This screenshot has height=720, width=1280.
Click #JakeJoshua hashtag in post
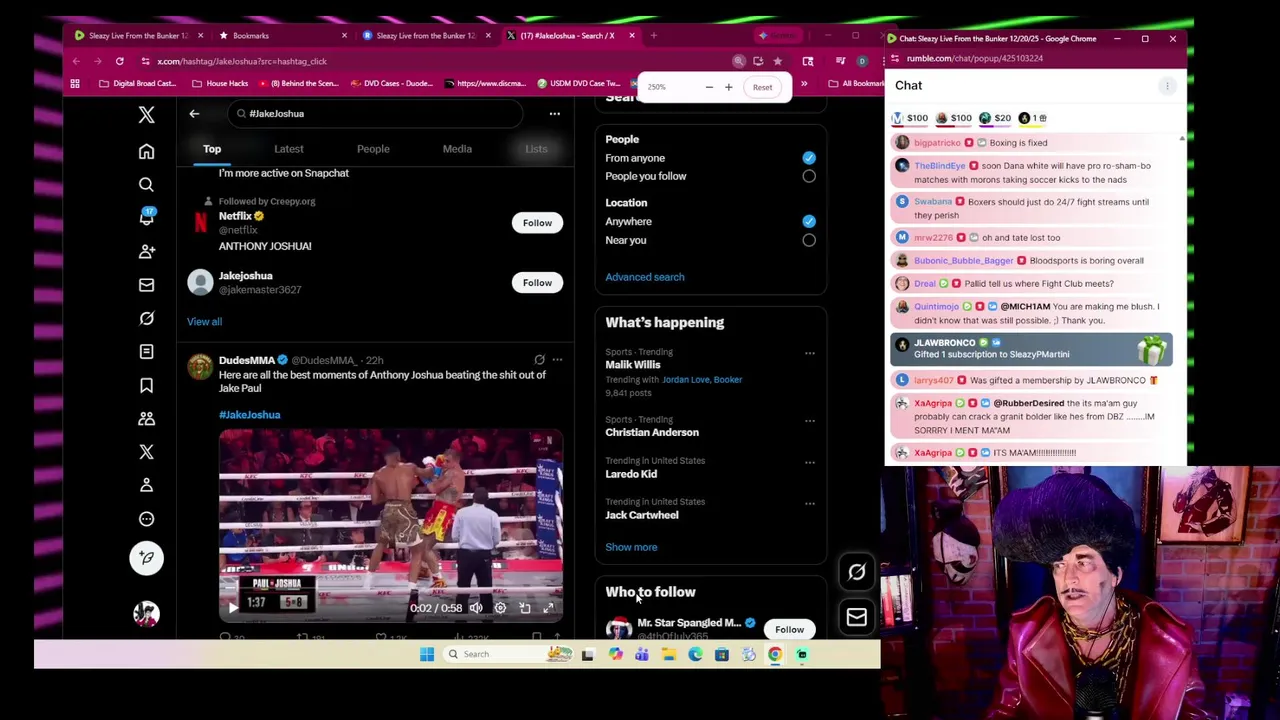(x=250, y=415)
